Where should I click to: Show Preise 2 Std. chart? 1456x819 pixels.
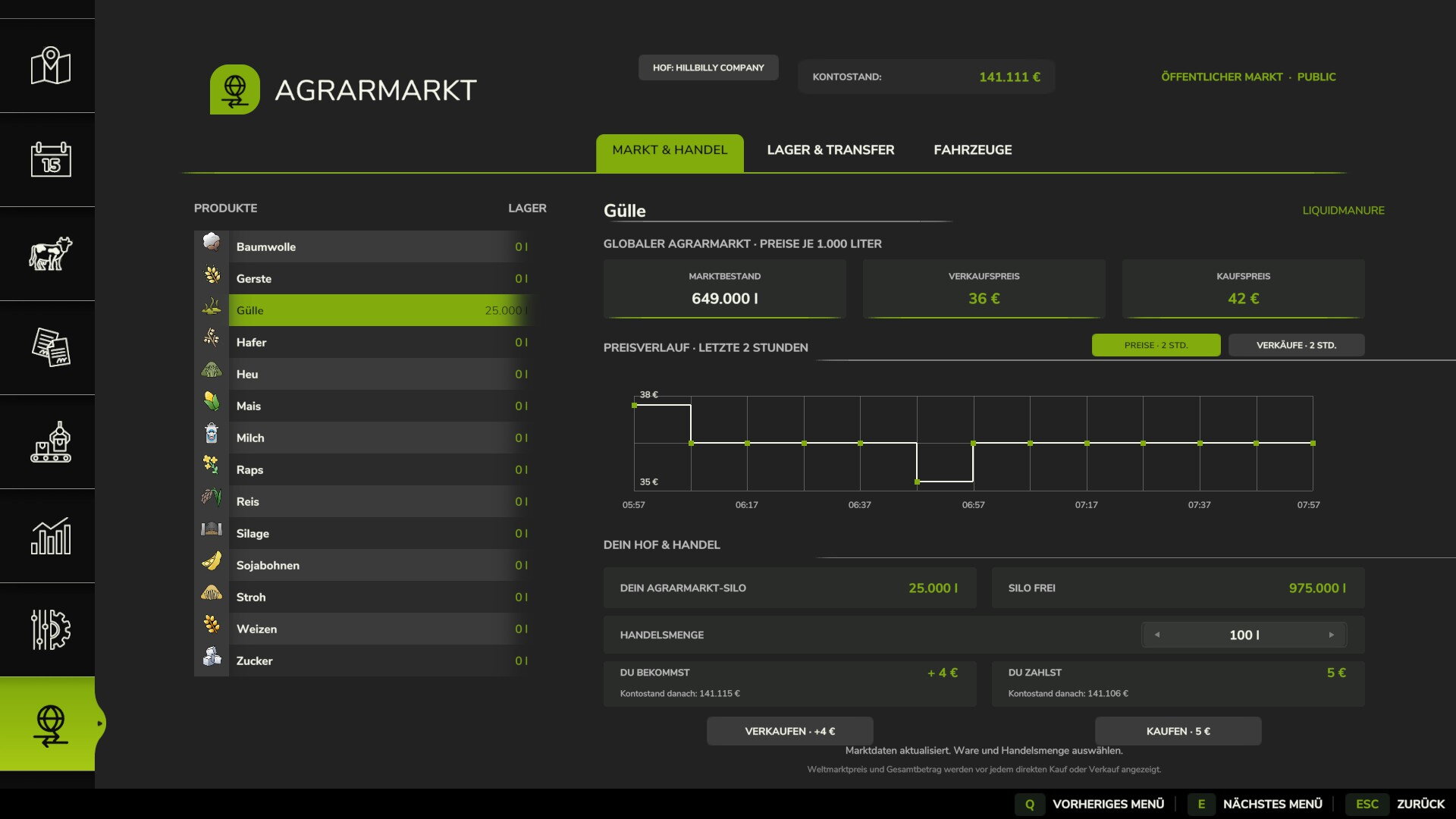point(1156,345)
